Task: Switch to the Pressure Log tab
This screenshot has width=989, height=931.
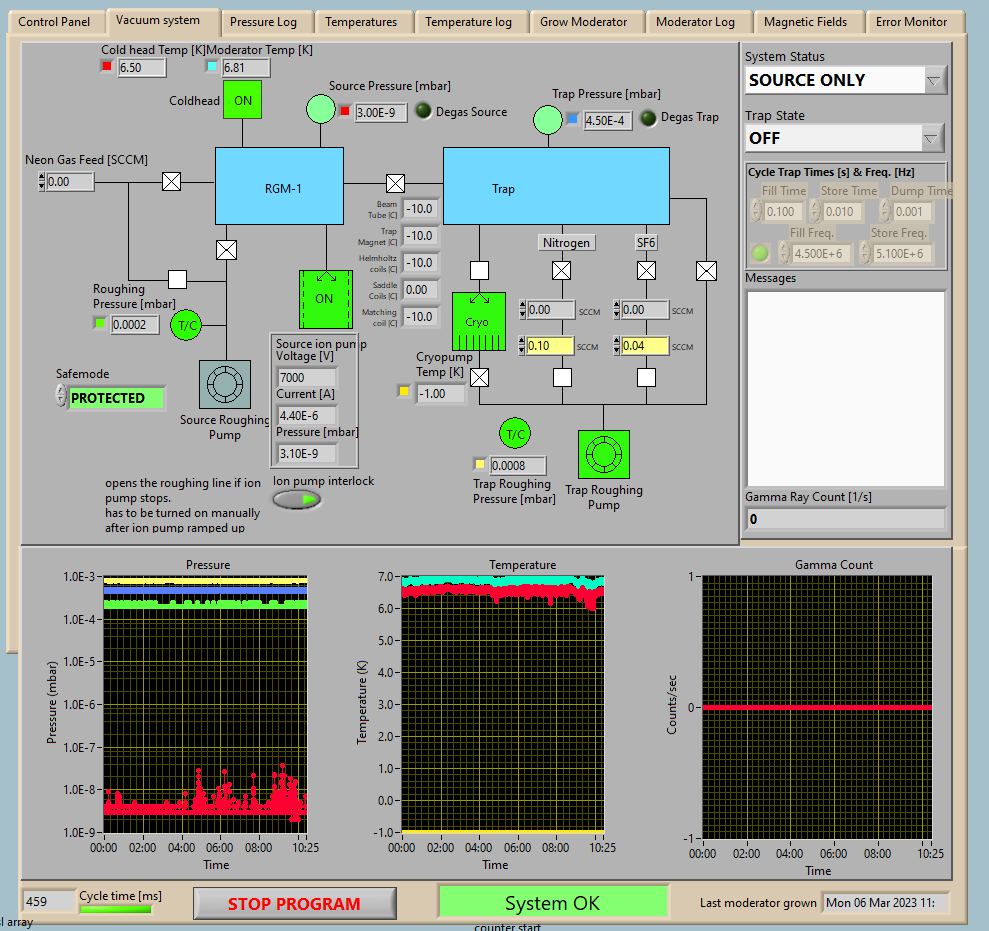Action: (262, 22)
